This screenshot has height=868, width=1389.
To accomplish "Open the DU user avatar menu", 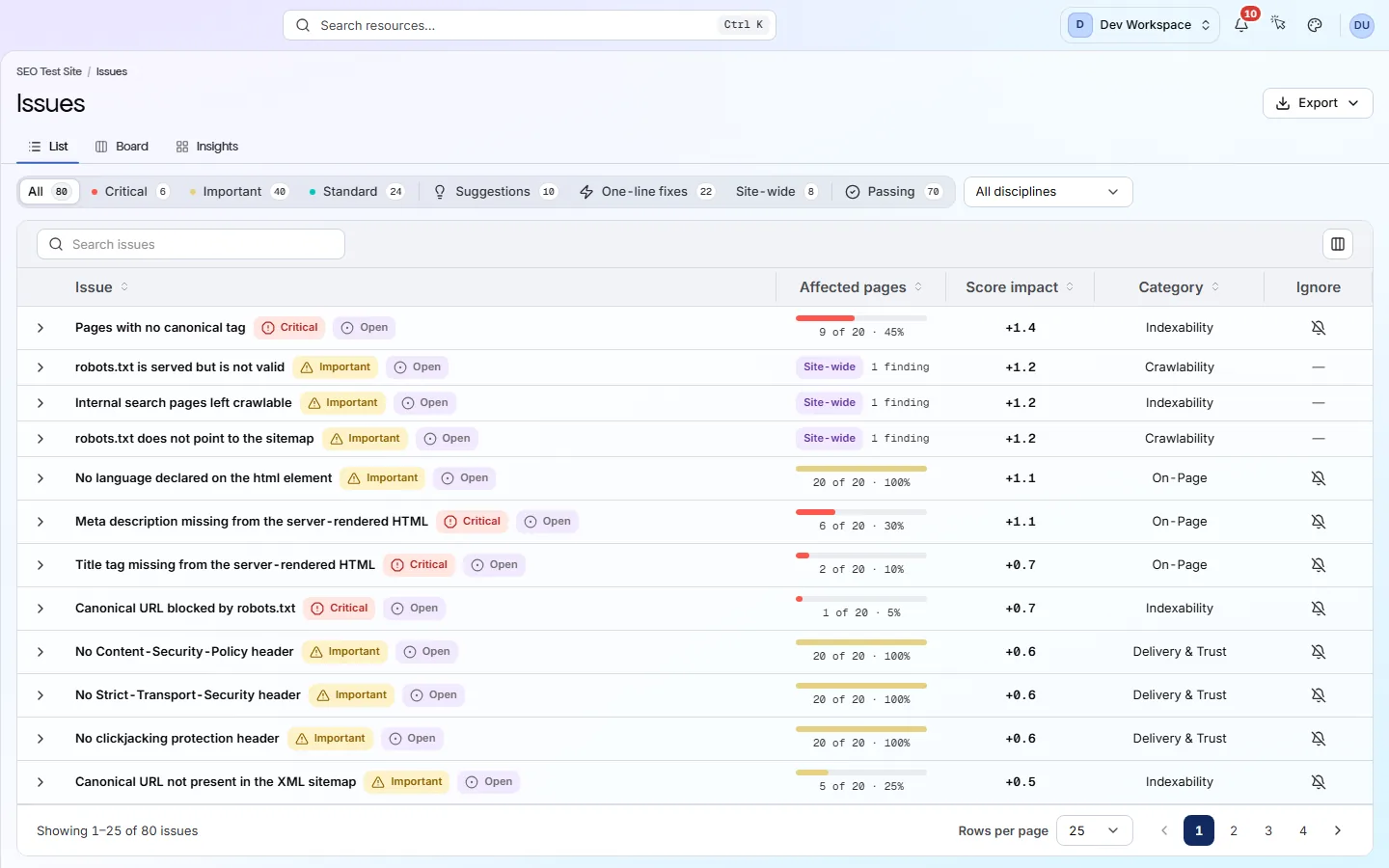I will coord(1362,25).
